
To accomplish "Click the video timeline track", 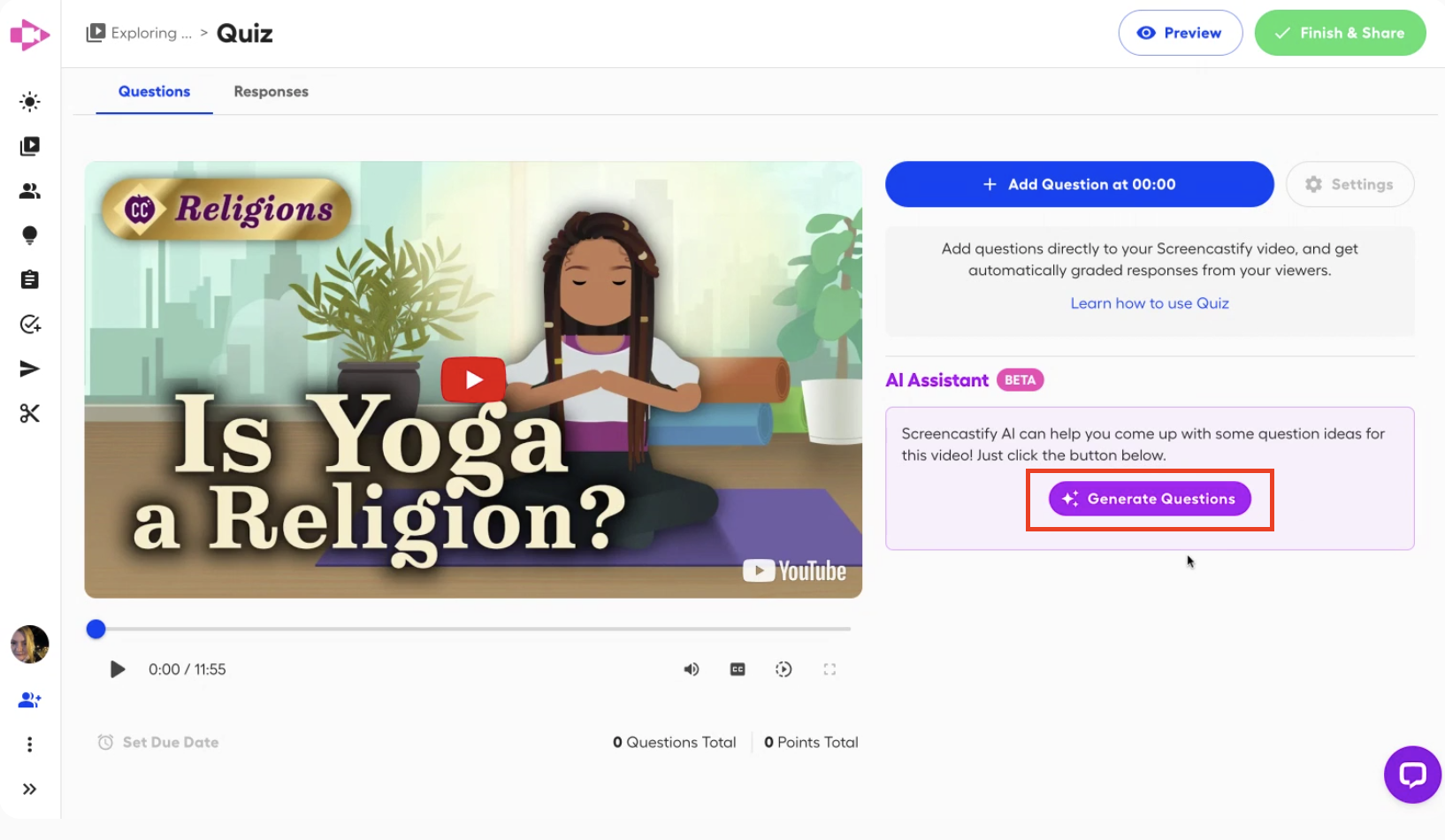I will pyautogui.click(x=473, y=629).
